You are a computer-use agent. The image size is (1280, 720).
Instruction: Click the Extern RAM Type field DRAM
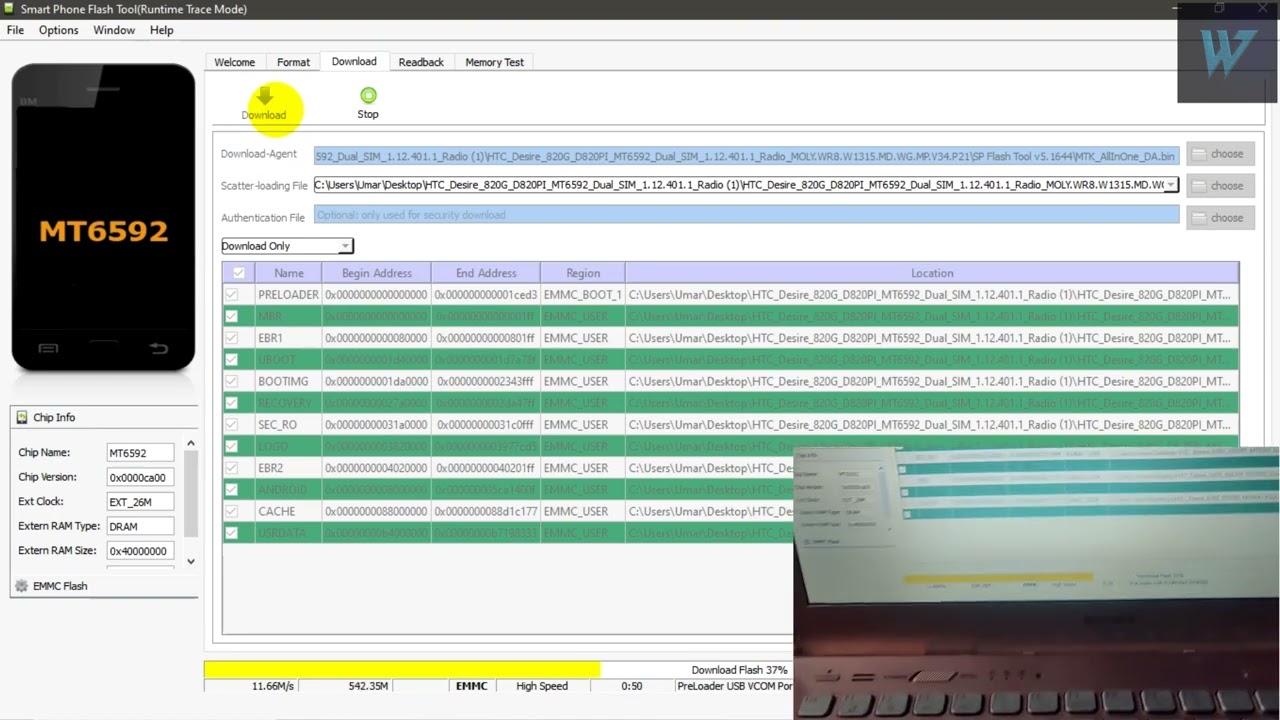[140, 526]
